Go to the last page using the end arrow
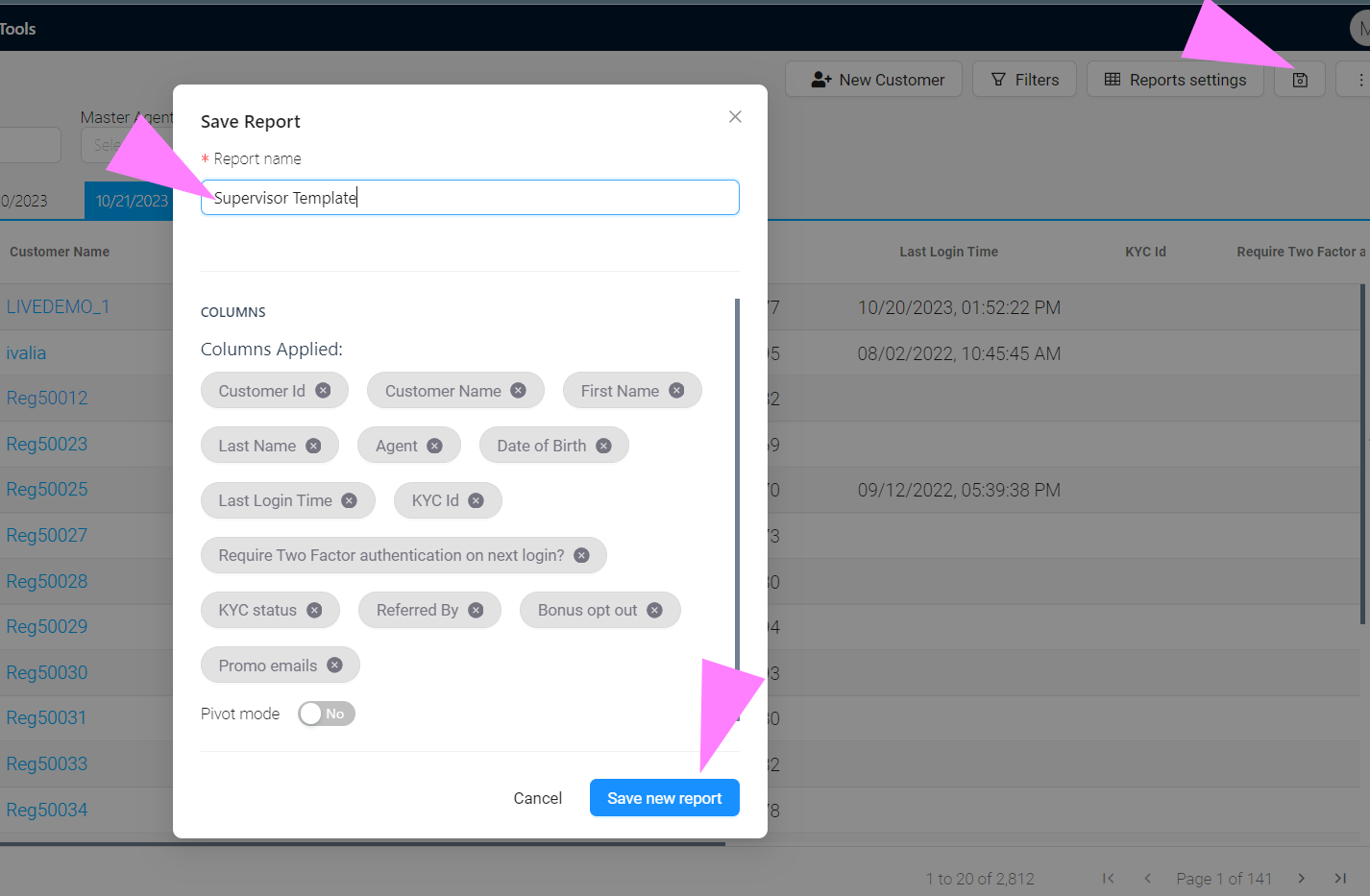Image resolution: width=1370 pixels, height=896 pixels. (1340, 878)
